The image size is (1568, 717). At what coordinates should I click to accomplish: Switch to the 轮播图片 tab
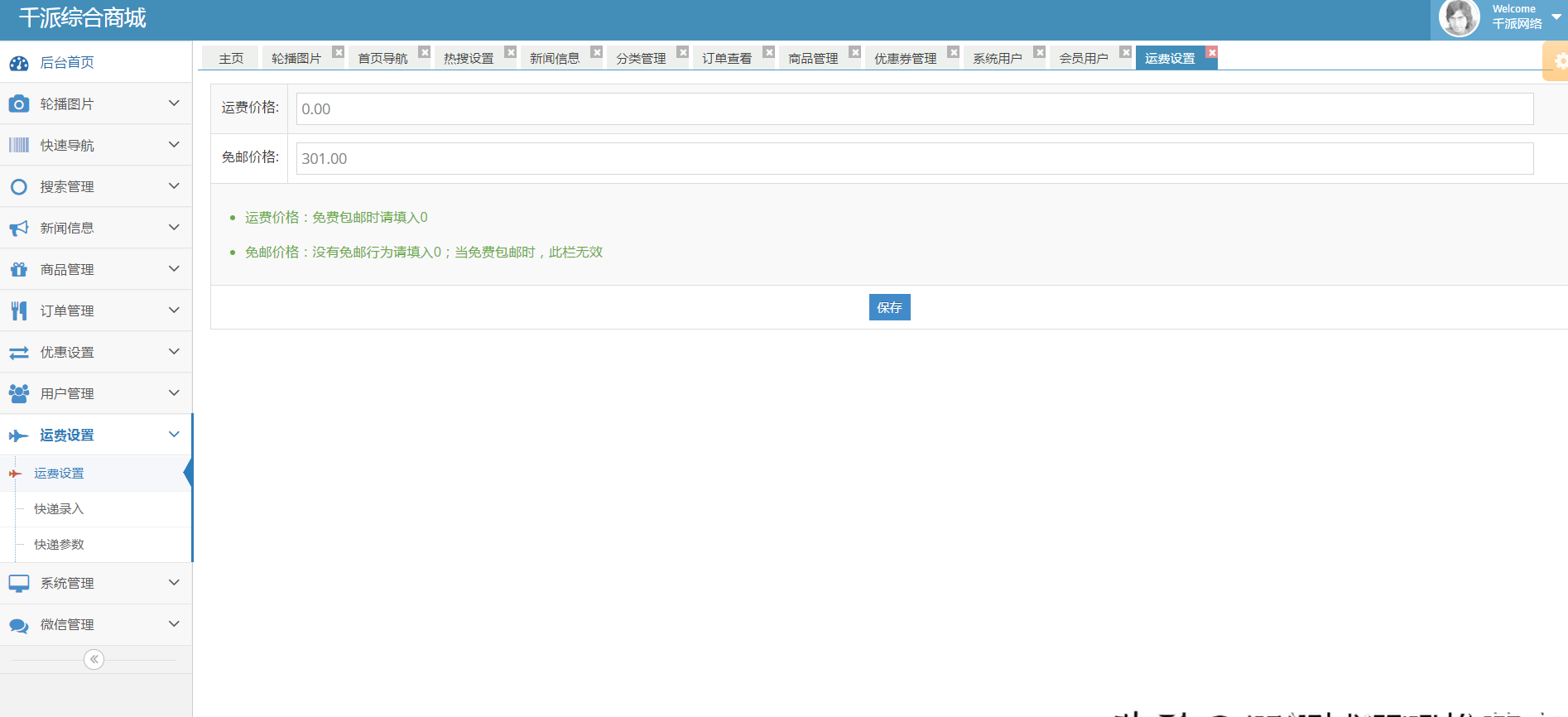[296, 58]
